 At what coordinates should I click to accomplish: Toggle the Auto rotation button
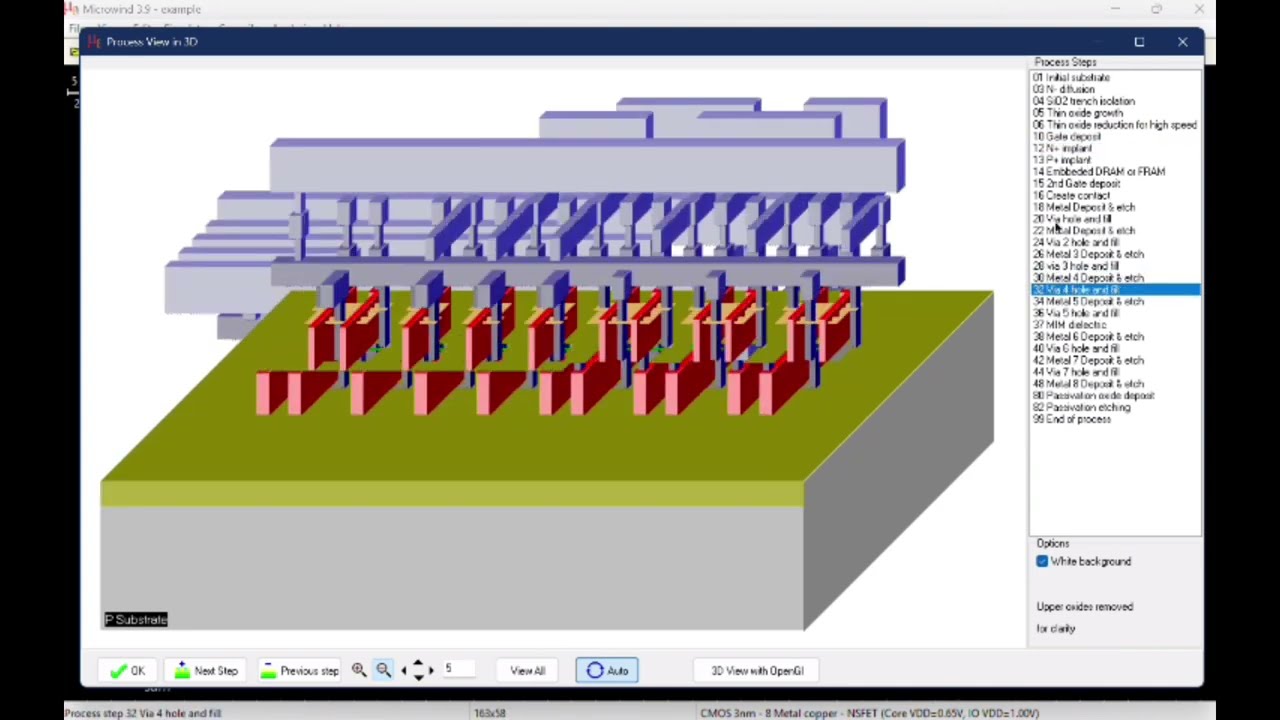[x=607, y=671]
